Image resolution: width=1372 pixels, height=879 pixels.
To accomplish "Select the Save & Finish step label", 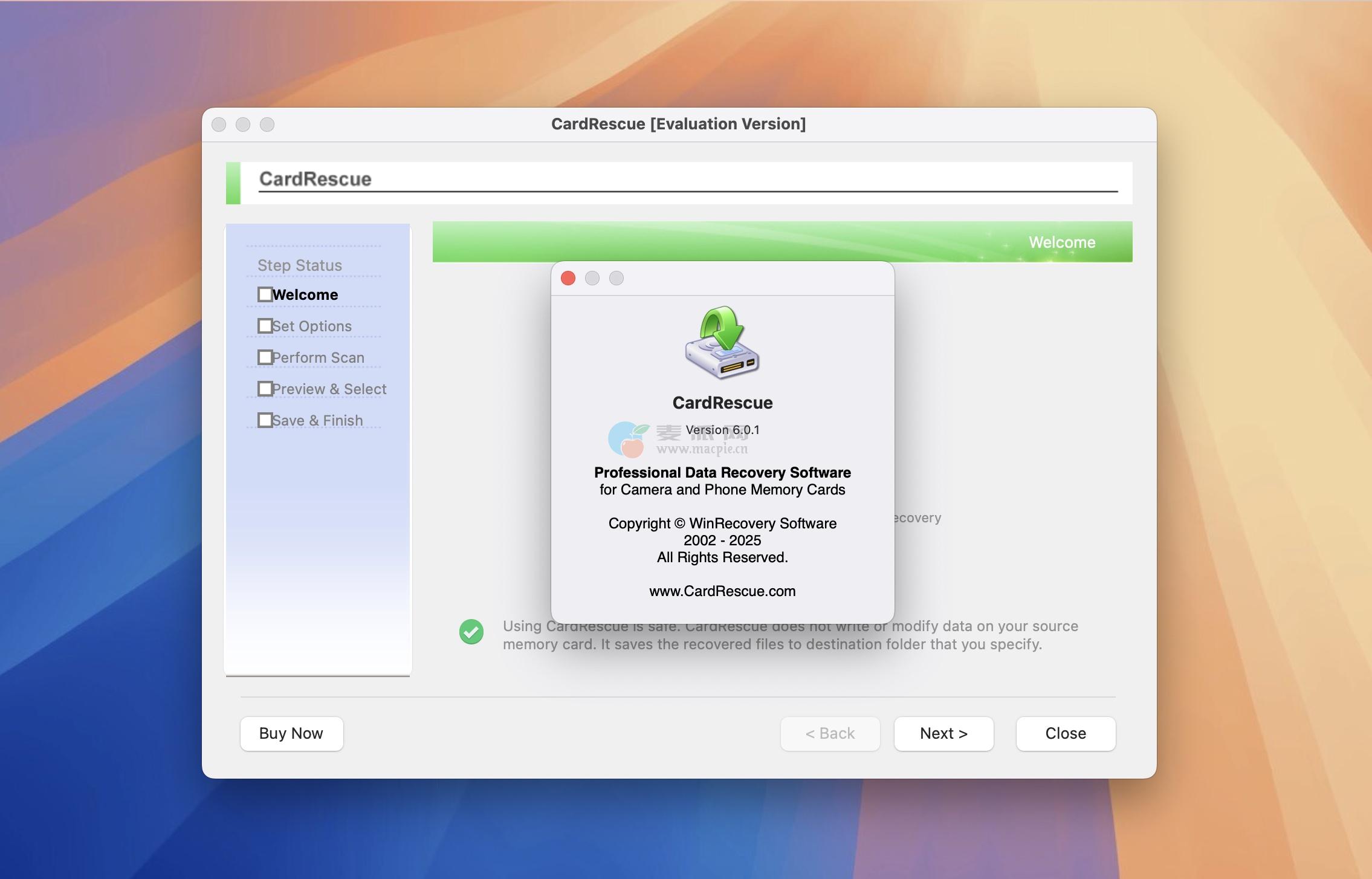I will pos(318,420).
